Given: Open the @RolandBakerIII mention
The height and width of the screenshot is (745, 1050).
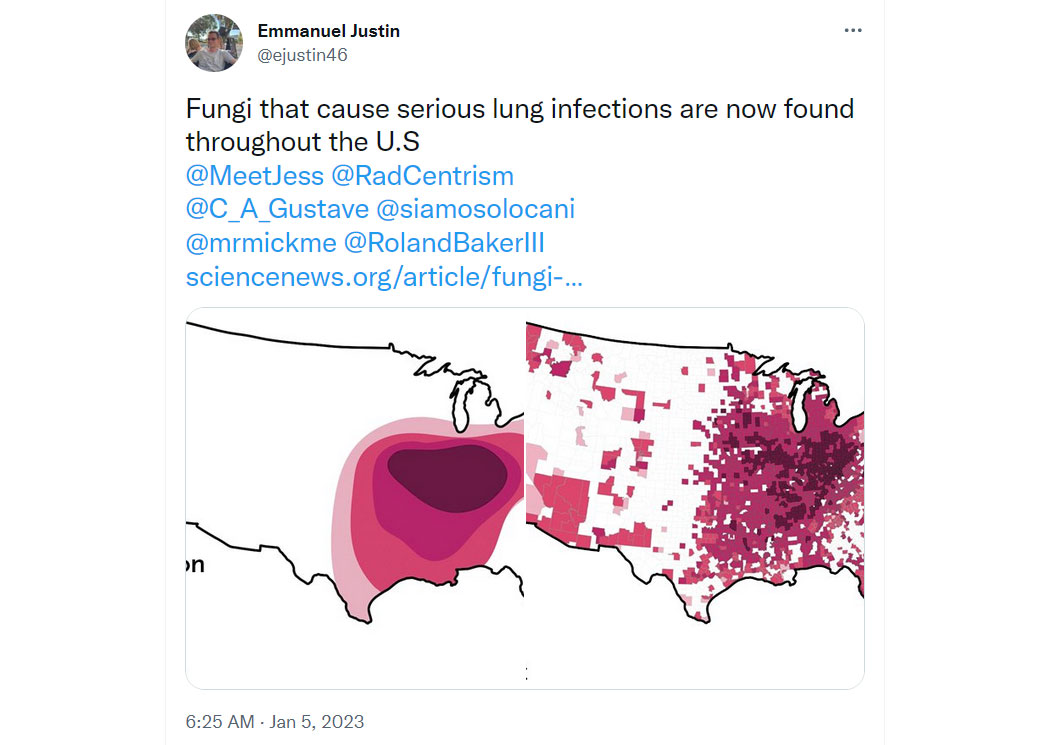Looking at the screenshot, I should point(444,243).
